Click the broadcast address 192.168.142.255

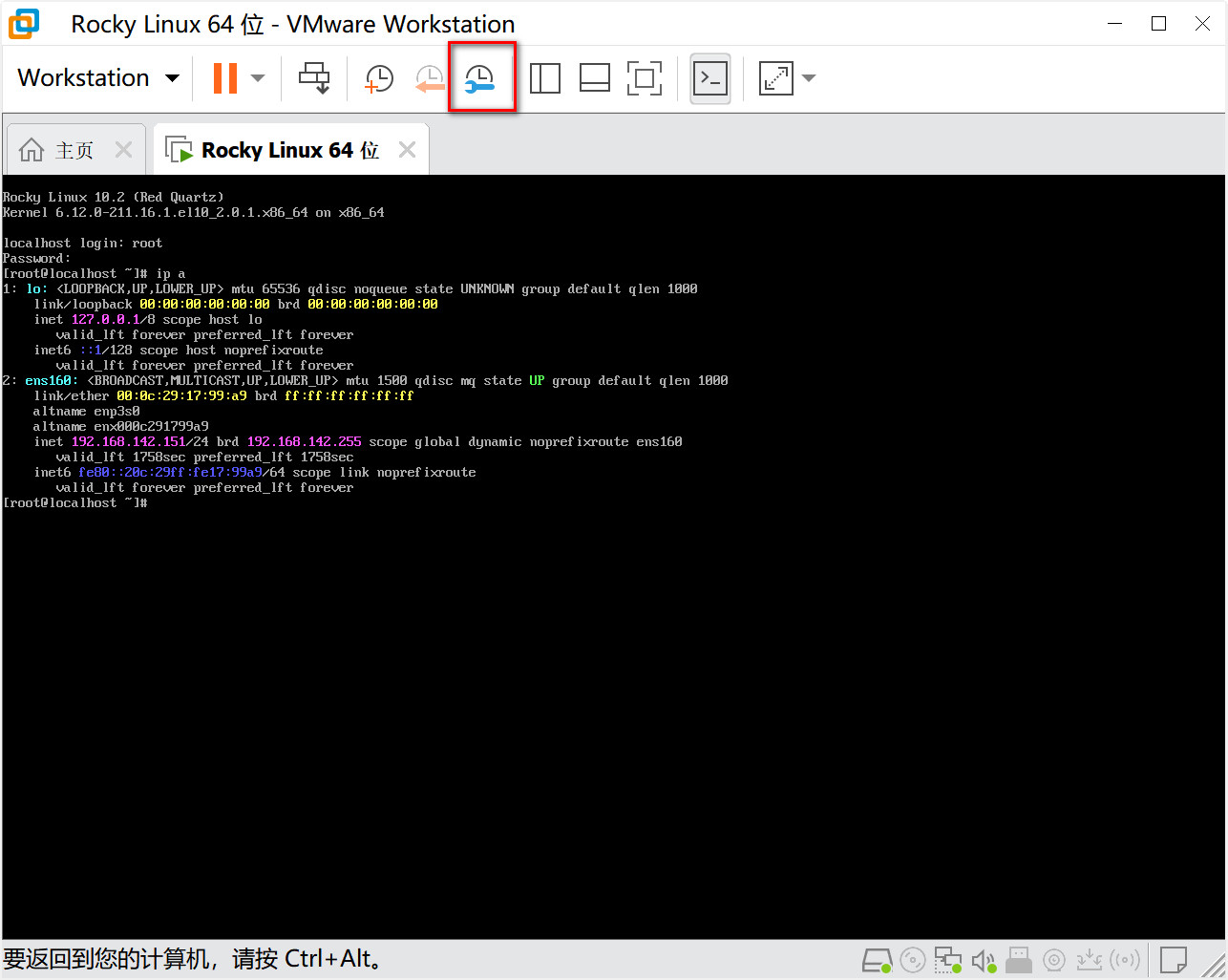click(x=304, y=441)
